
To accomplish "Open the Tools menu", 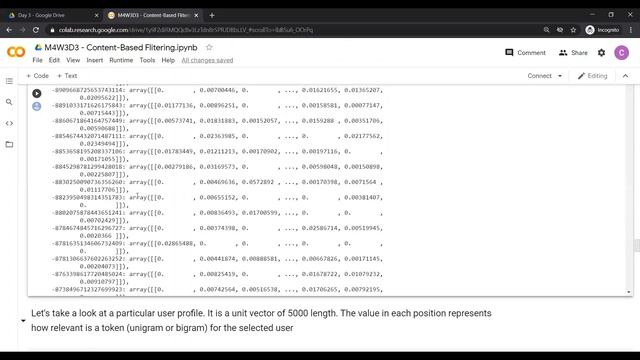I will (x=147, y=60).
